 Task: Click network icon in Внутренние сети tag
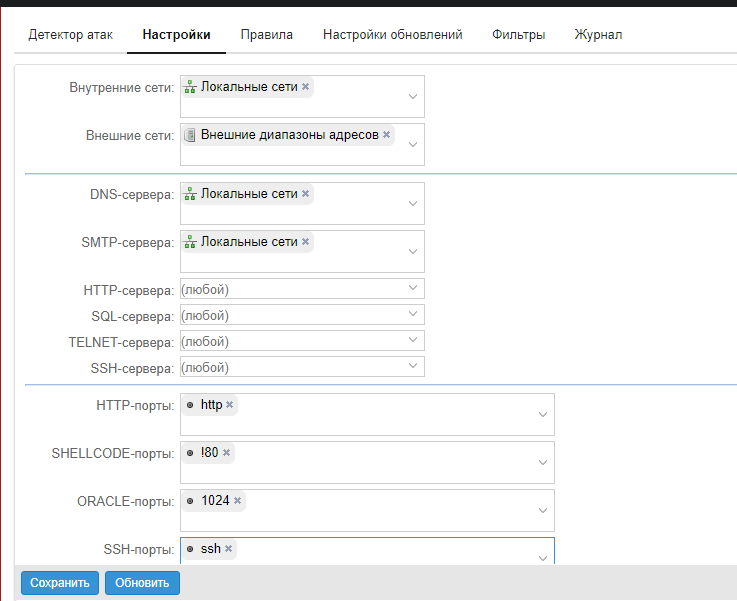coord(190,87)
